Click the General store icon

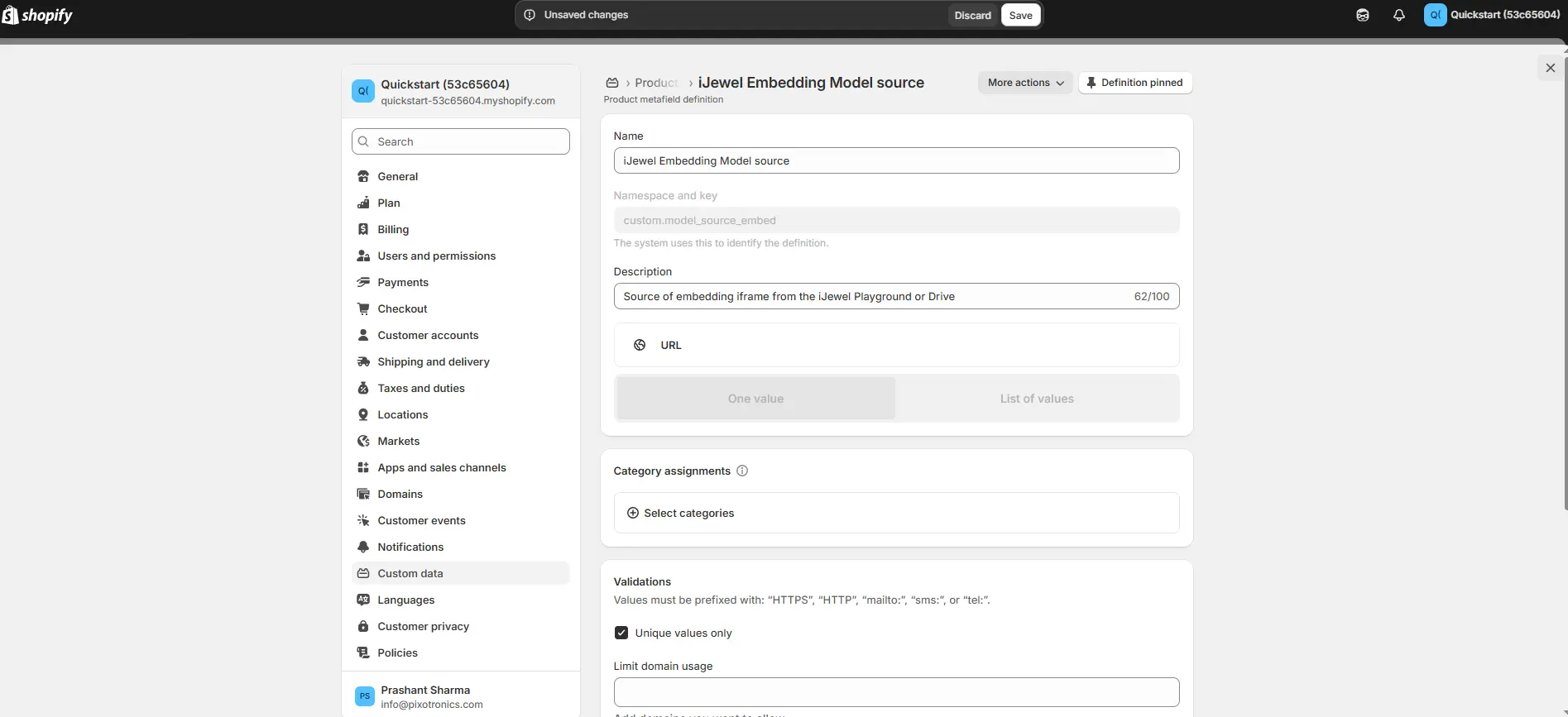(x=363, y=176)
